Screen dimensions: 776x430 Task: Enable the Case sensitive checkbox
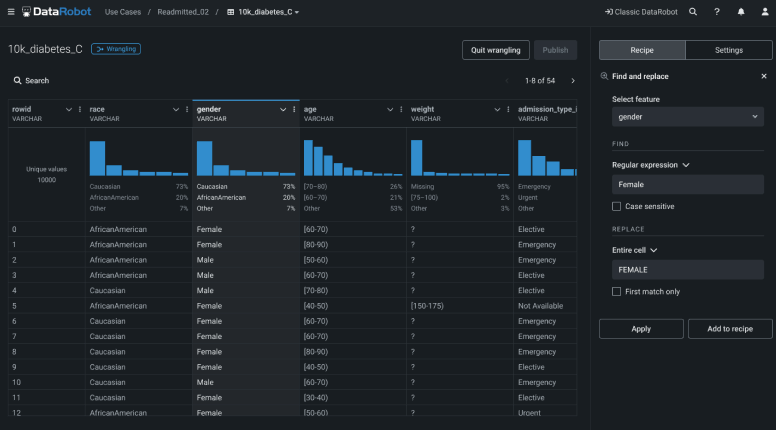point(617,206)
